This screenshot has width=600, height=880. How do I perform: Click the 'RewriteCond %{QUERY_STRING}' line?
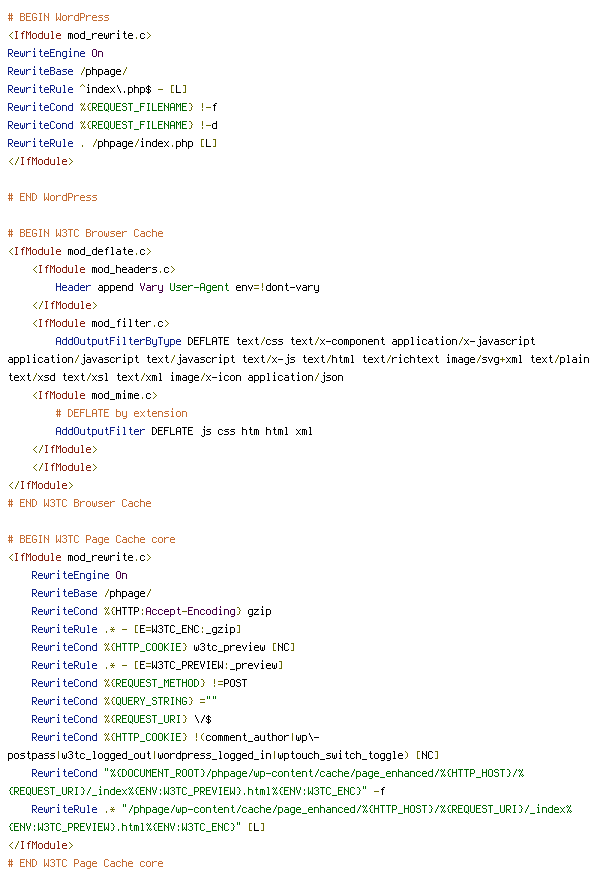(x=124, y=701)
